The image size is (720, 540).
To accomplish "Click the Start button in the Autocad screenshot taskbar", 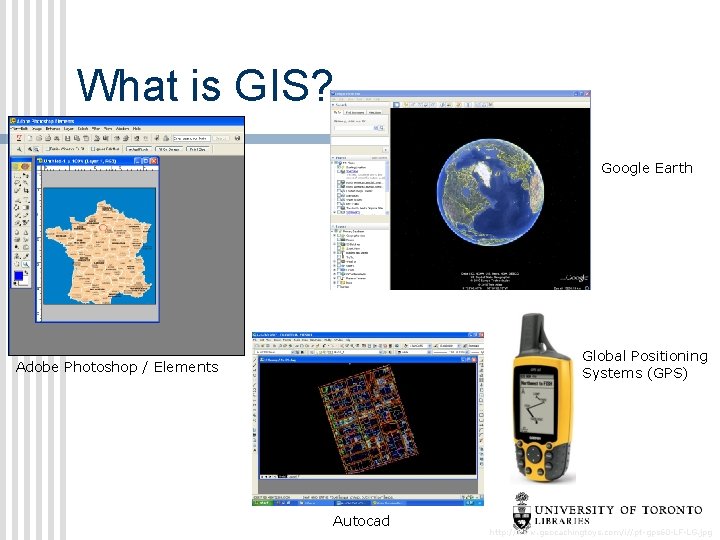I will [x=262, y=503].
